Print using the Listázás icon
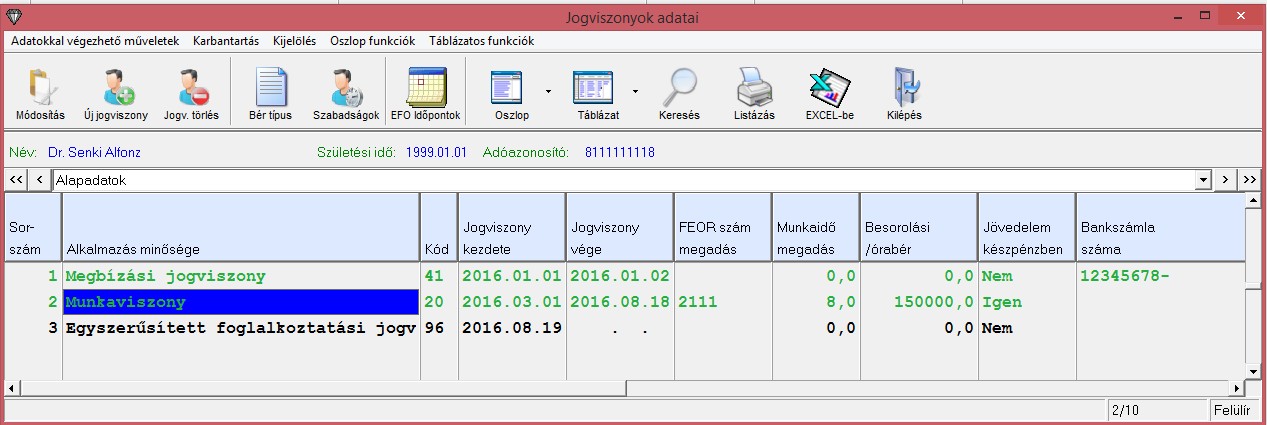 [x=754, y=90]
